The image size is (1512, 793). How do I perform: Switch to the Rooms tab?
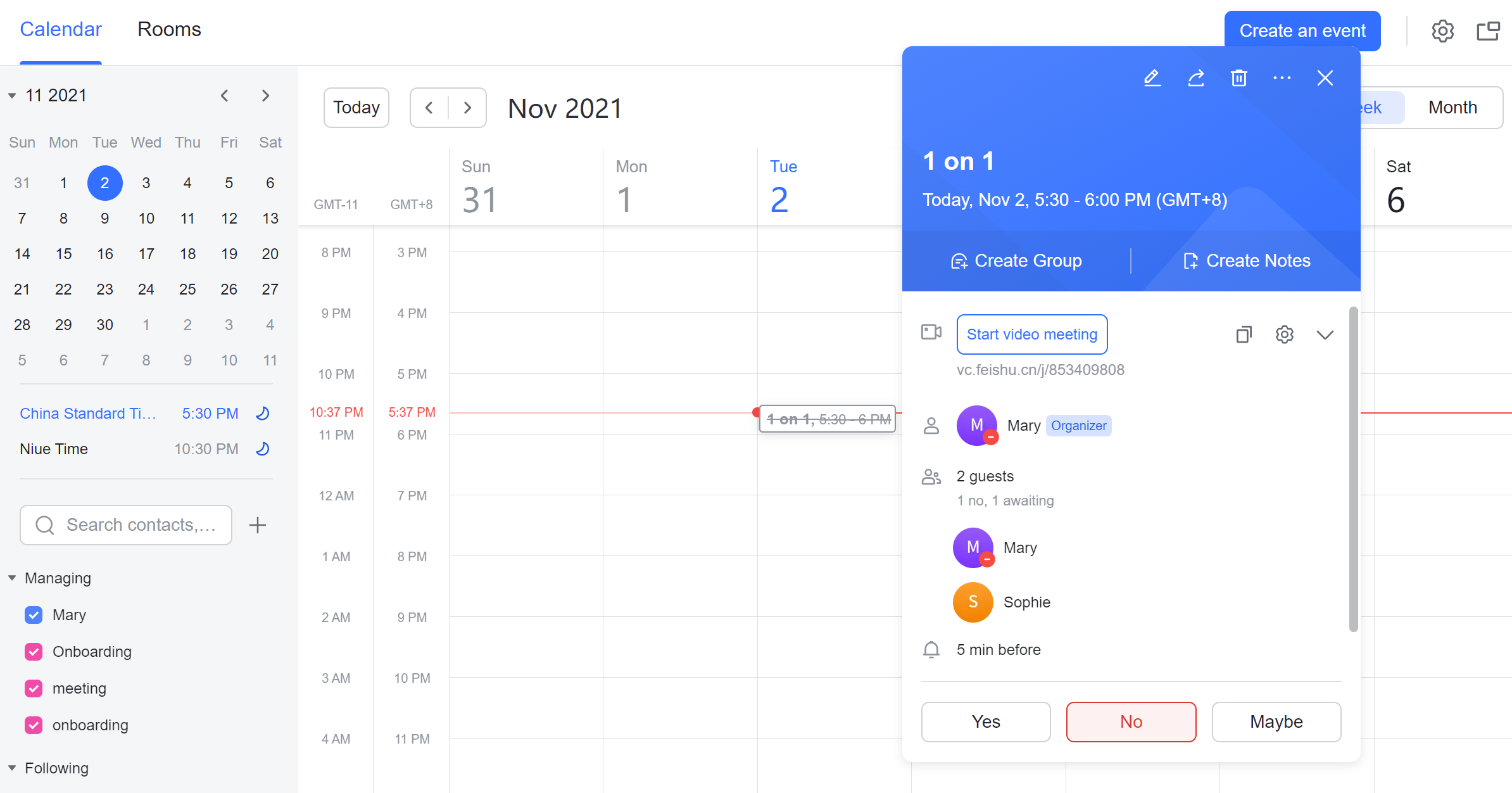pos(169,29)
